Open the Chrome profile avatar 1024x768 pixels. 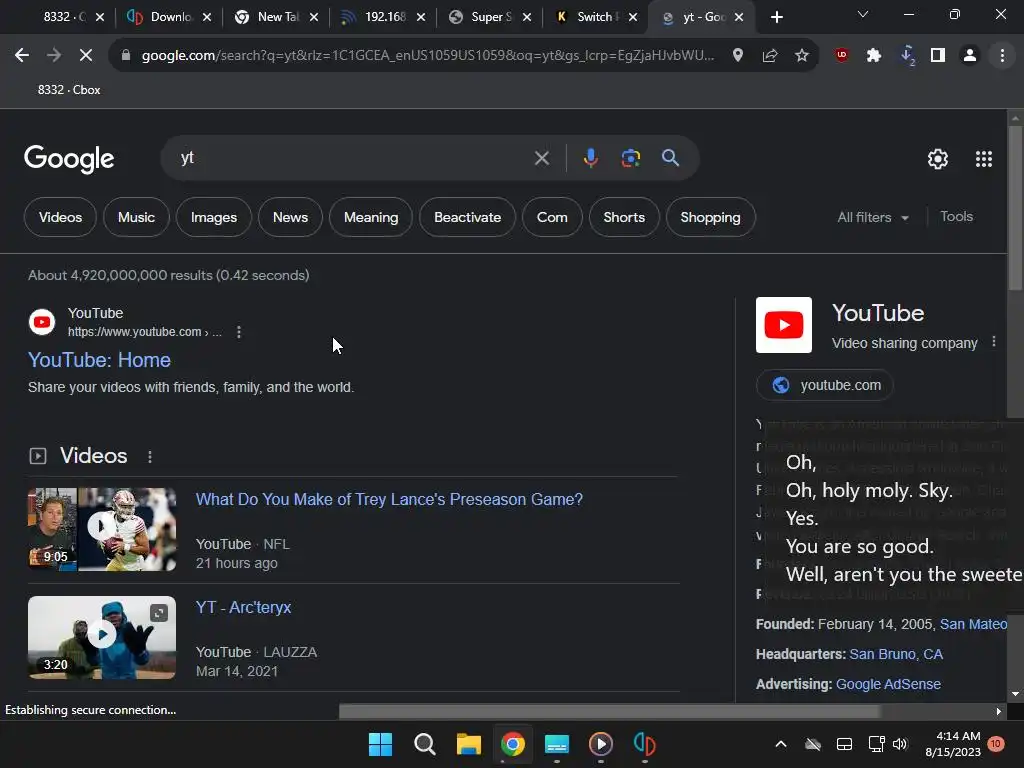[x=970, y=56]
